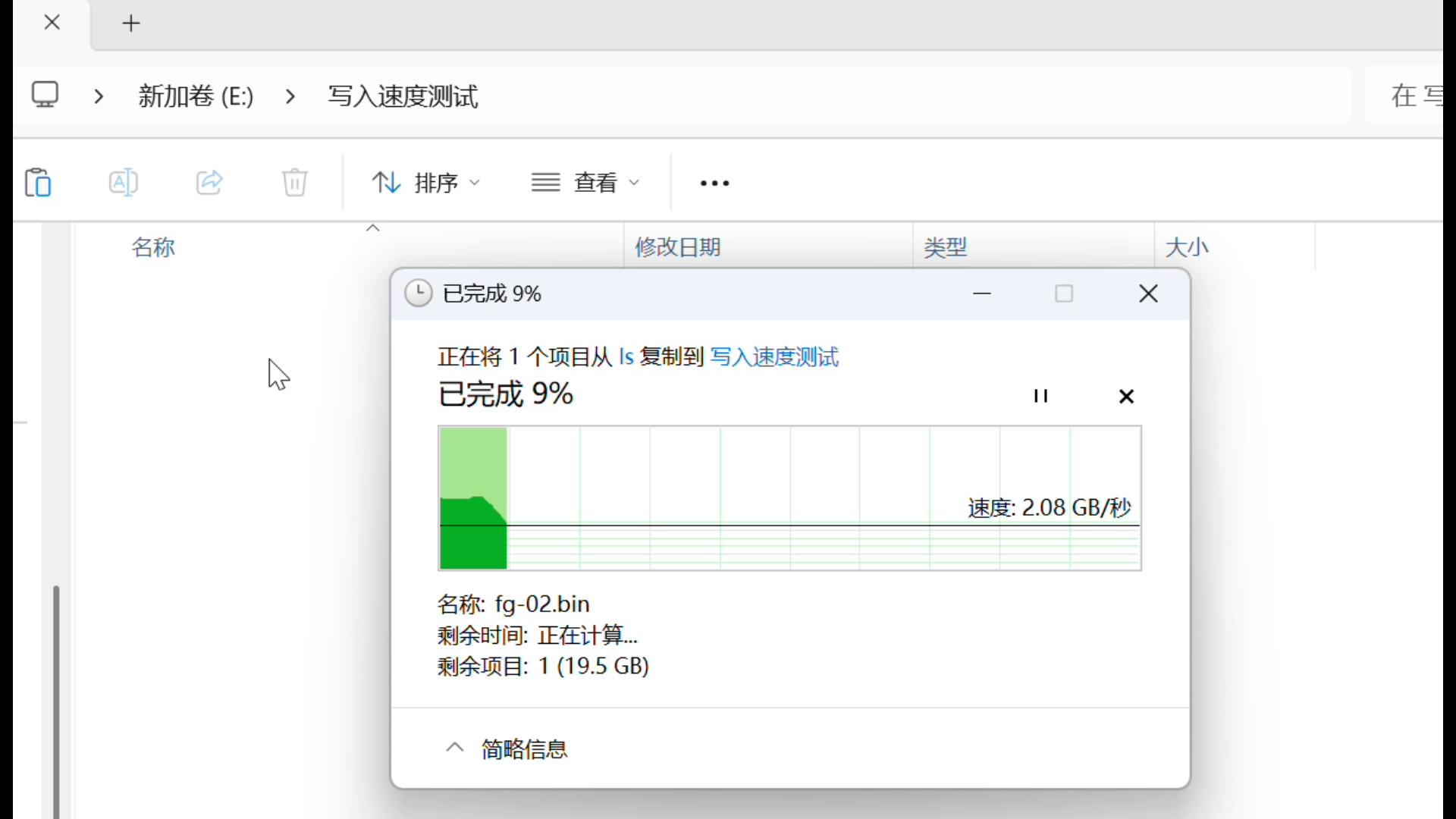This screenshot has width=1456, height=819.
Task: Expand the chevron after 新加卷 (E:)
Action: point(290,96)
